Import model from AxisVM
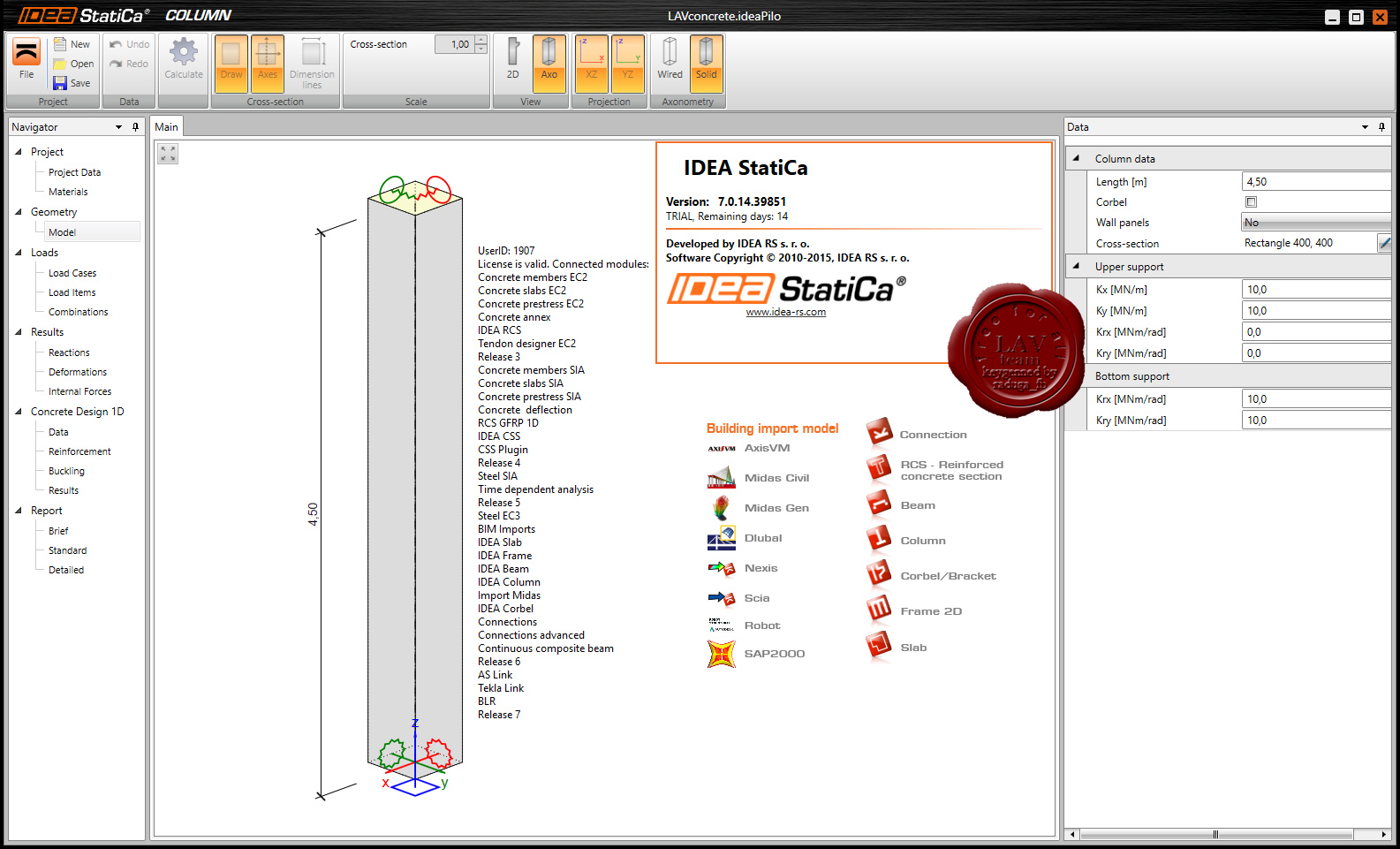The width and height of the screenshot is (1400, 849). (x=749, y=448)
